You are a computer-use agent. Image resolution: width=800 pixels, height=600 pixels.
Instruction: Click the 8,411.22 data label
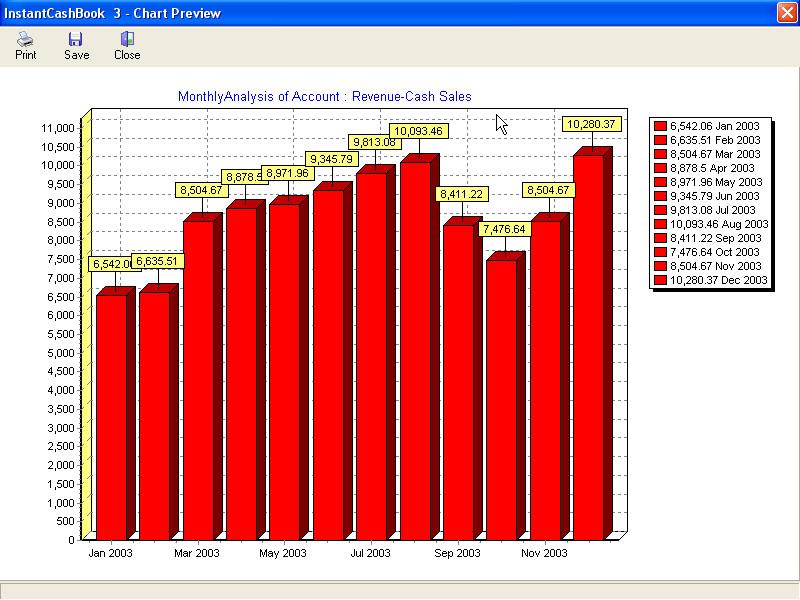462,194
